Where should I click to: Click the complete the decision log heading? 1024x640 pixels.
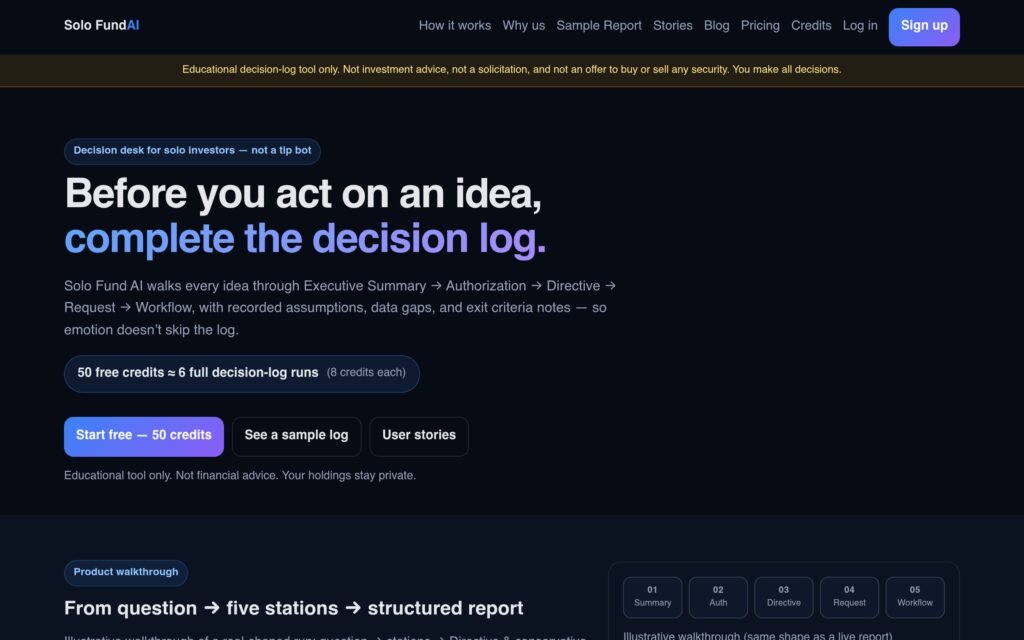pyautogui.click(x=305, y=238)
